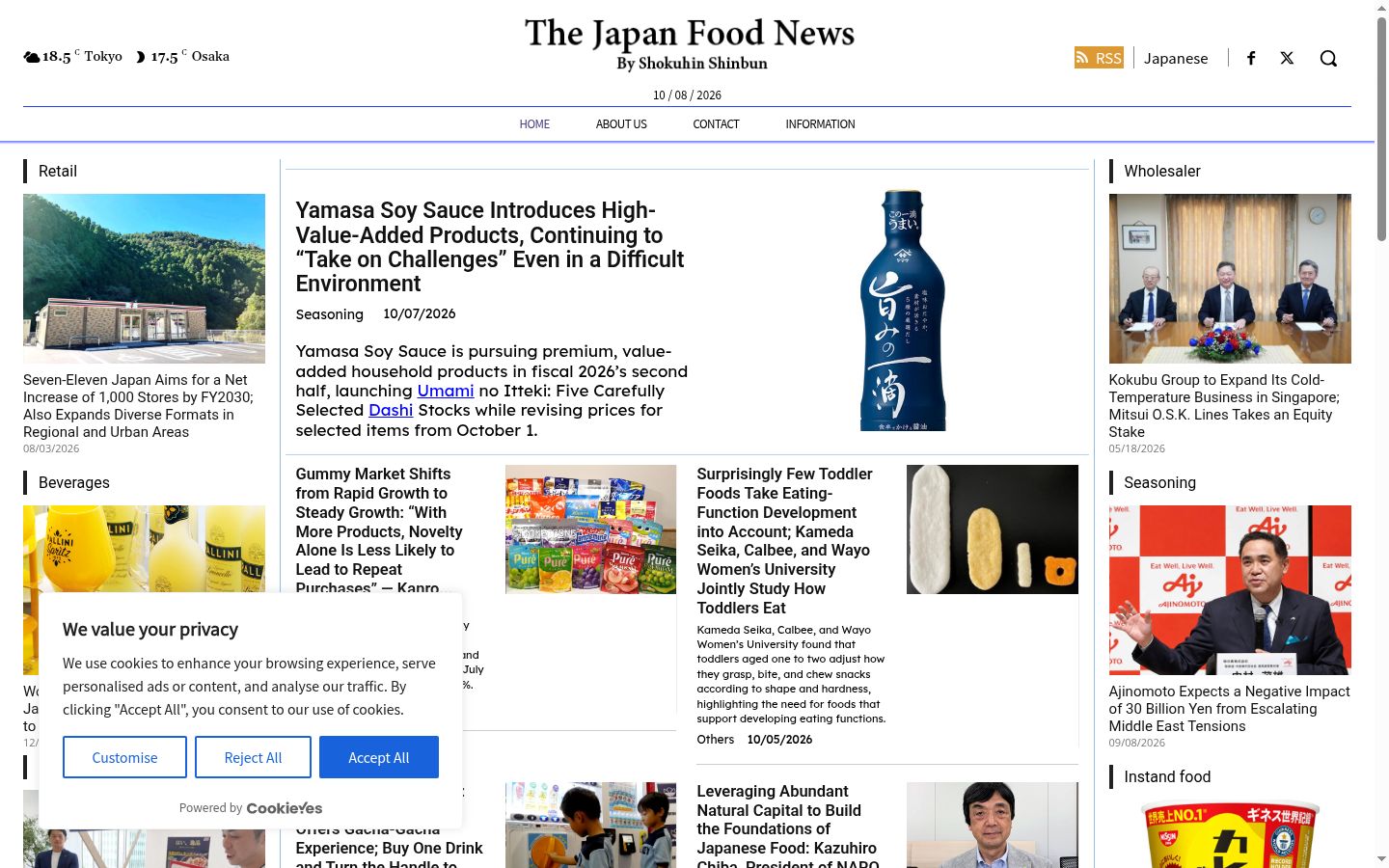Open the Cookieyes powered-by link
Image resolution: width=1389 pixels, height=868 pixels.
(x=285, y=808)
